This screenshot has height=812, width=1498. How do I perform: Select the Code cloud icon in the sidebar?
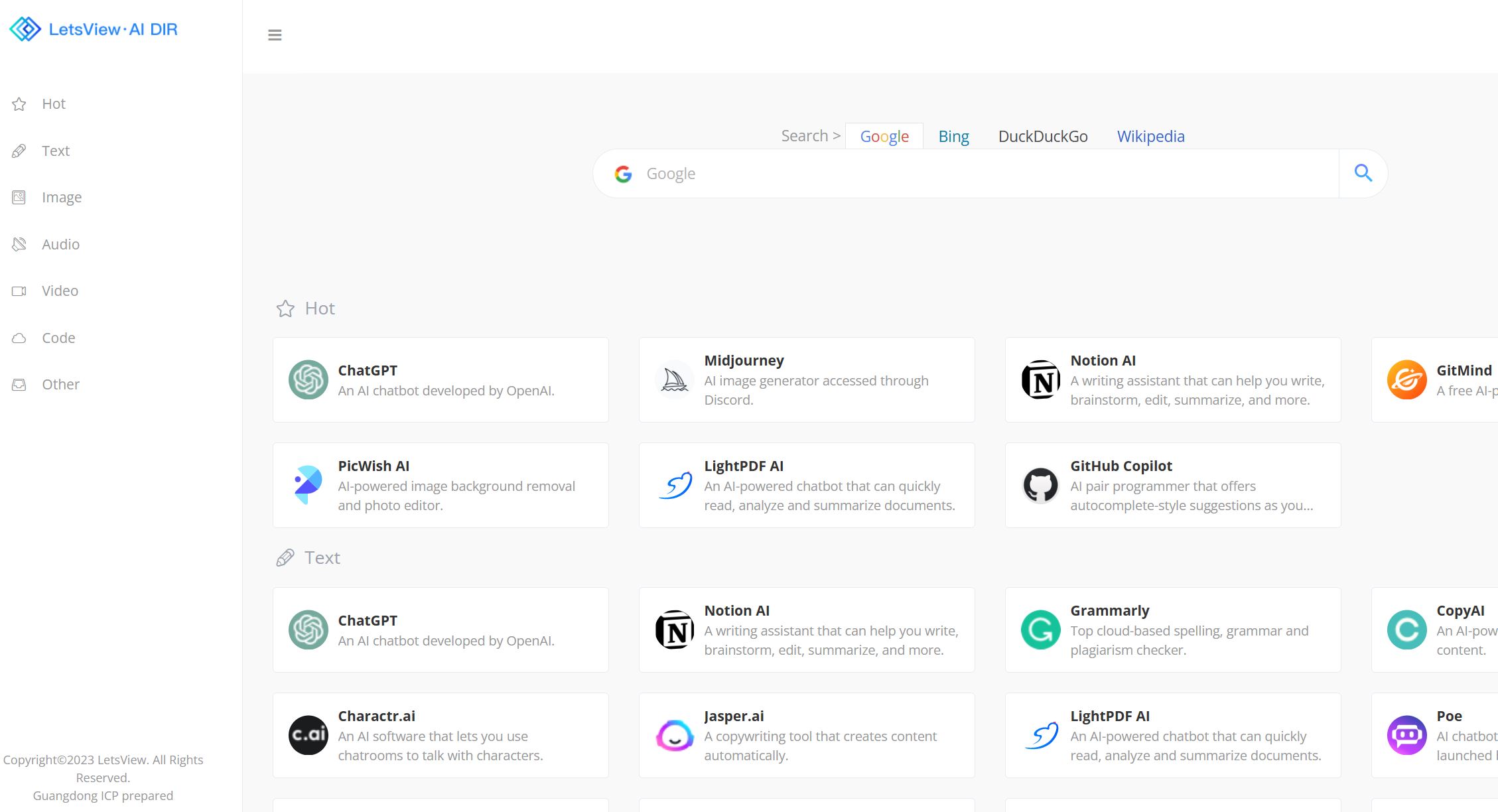click(x=19, y=338)
